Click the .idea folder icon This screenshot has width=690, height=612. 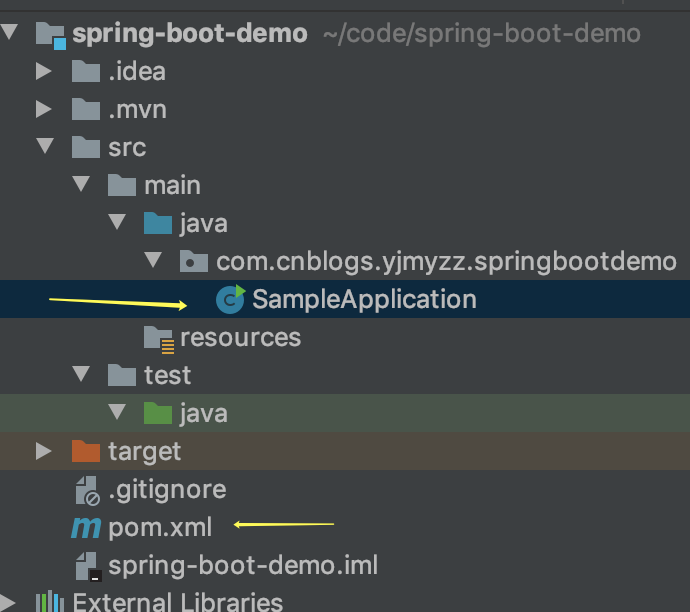point(86,72)
